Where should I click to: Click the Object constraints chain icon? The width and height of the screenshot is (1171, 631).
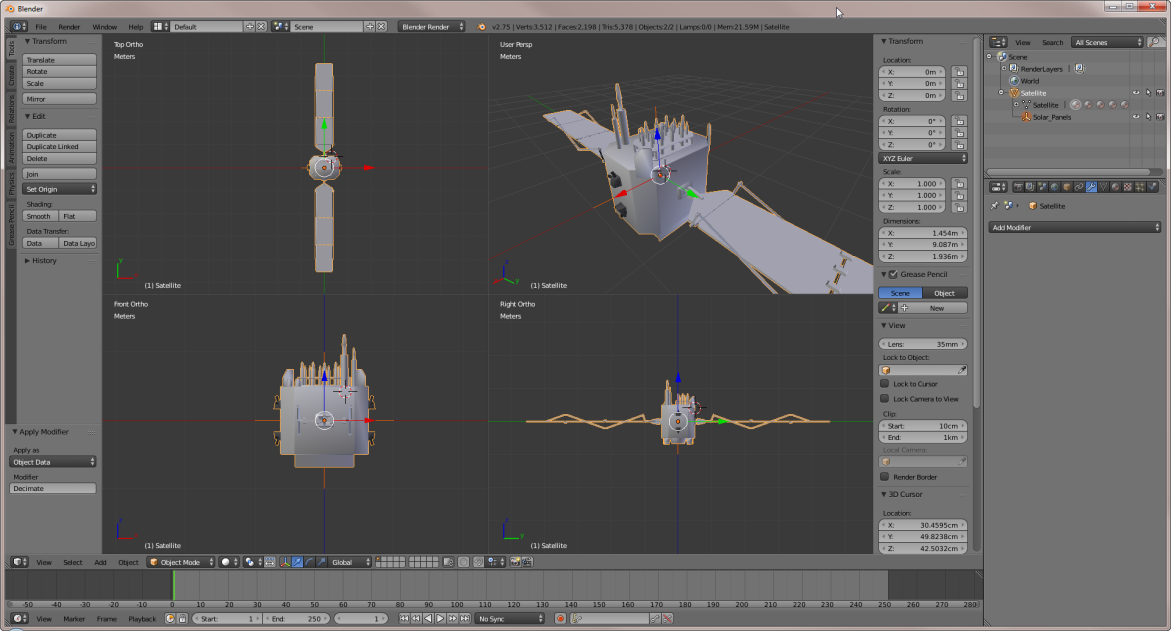pyautogui.click(x=1079, y=187)
